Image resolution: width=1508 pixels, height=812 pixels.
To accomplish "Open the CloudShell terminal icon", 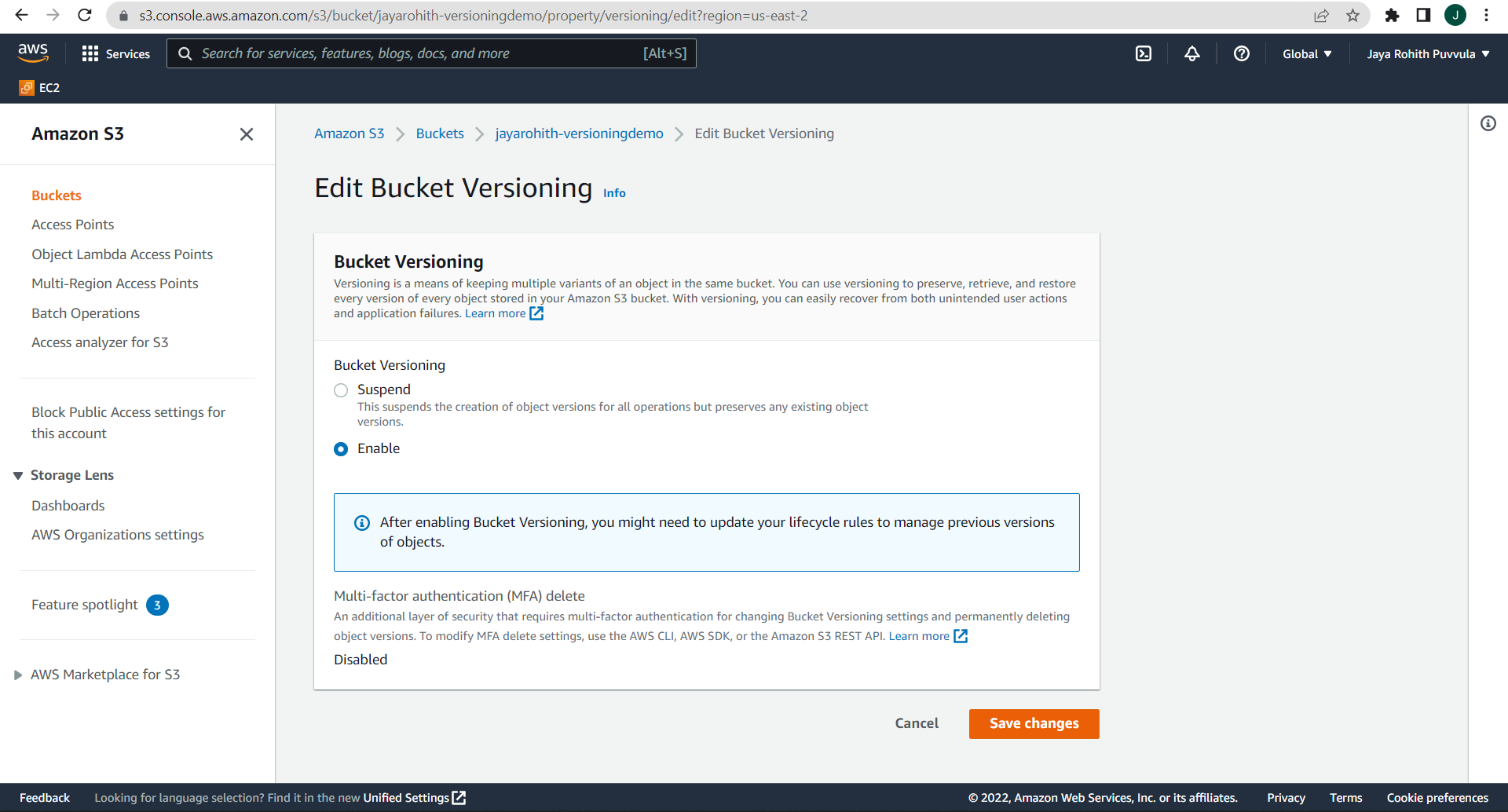I will (x=1144, y=53).
